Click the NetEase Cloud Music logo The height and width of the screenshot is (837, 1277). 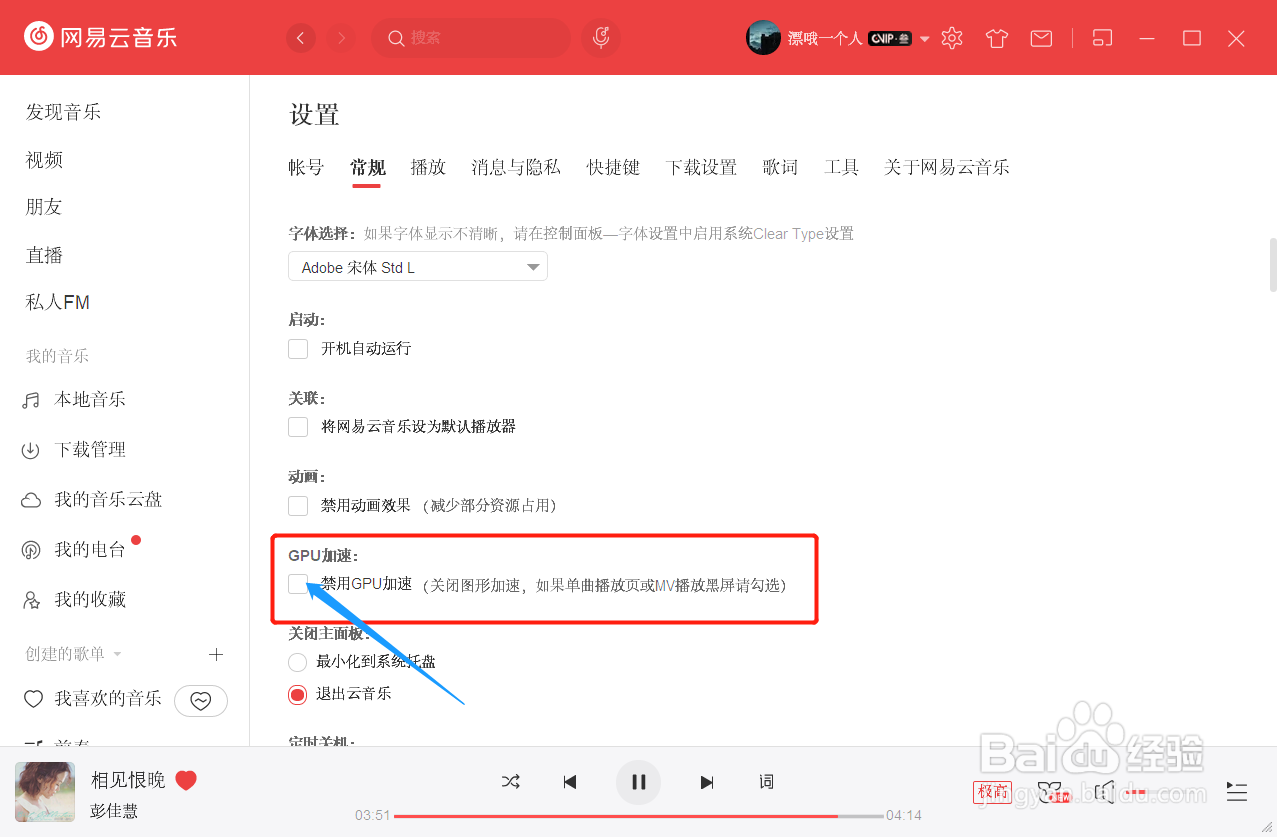pos(100,38)
